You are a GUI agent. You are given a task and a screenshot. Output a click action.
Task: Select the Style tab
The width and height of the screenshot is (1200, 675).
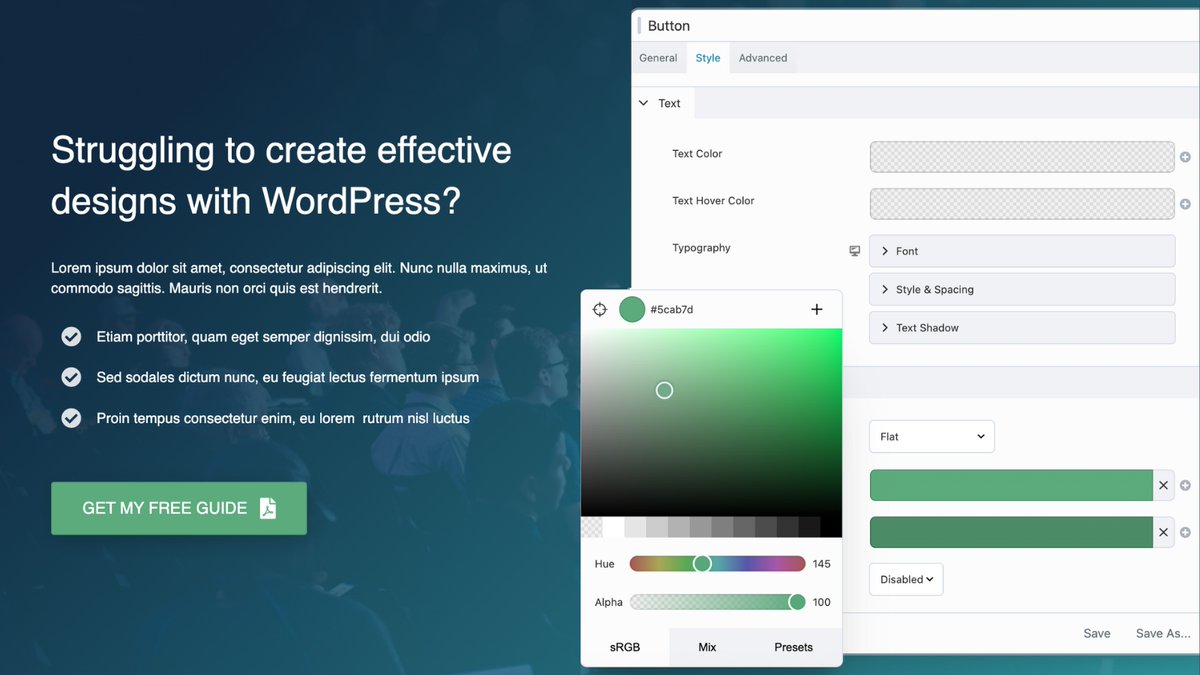(708, 58)
